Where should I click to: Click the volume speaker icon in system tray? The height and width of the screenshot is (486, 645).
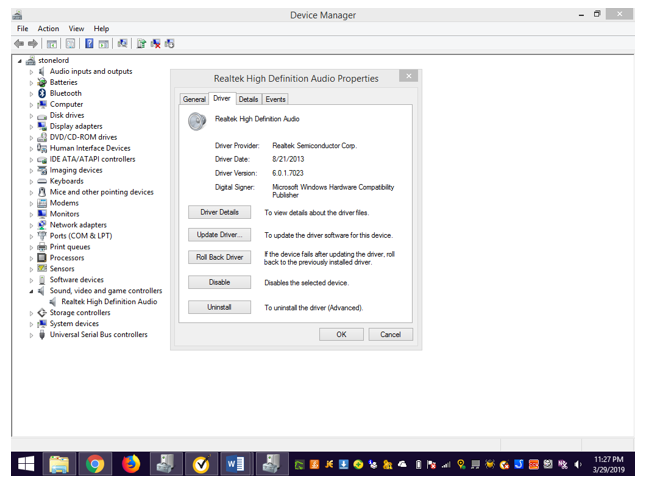click(x=578, y=465)
